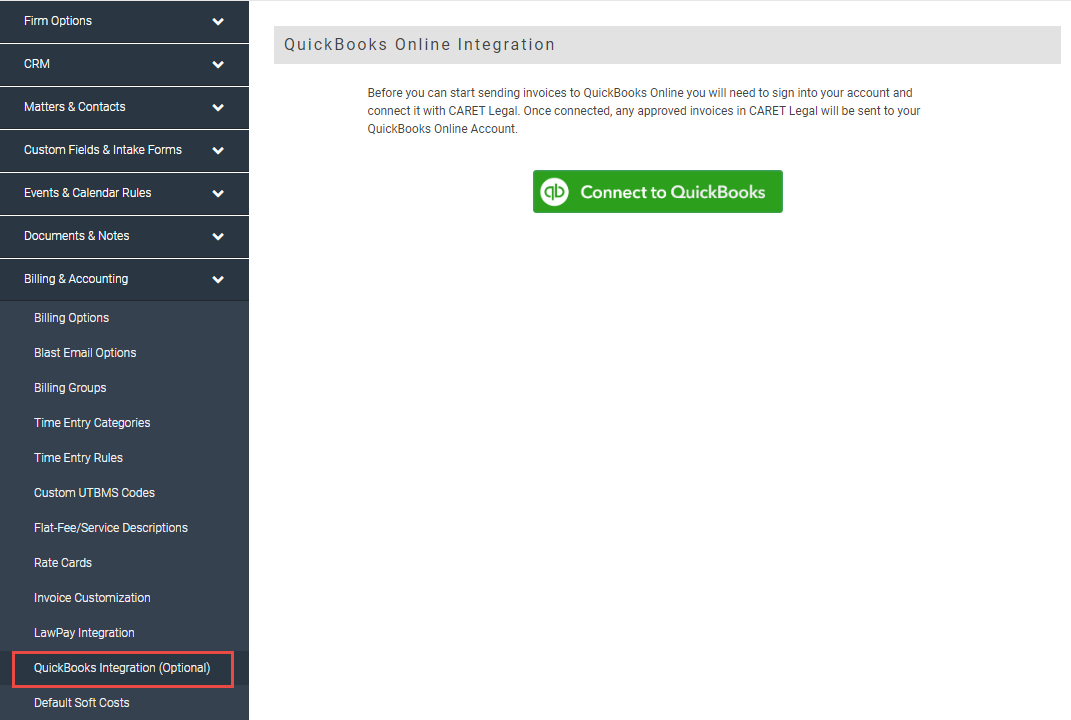
Task: Expand the Events & Calendar Rules chevron
Action: click(218, 193)
